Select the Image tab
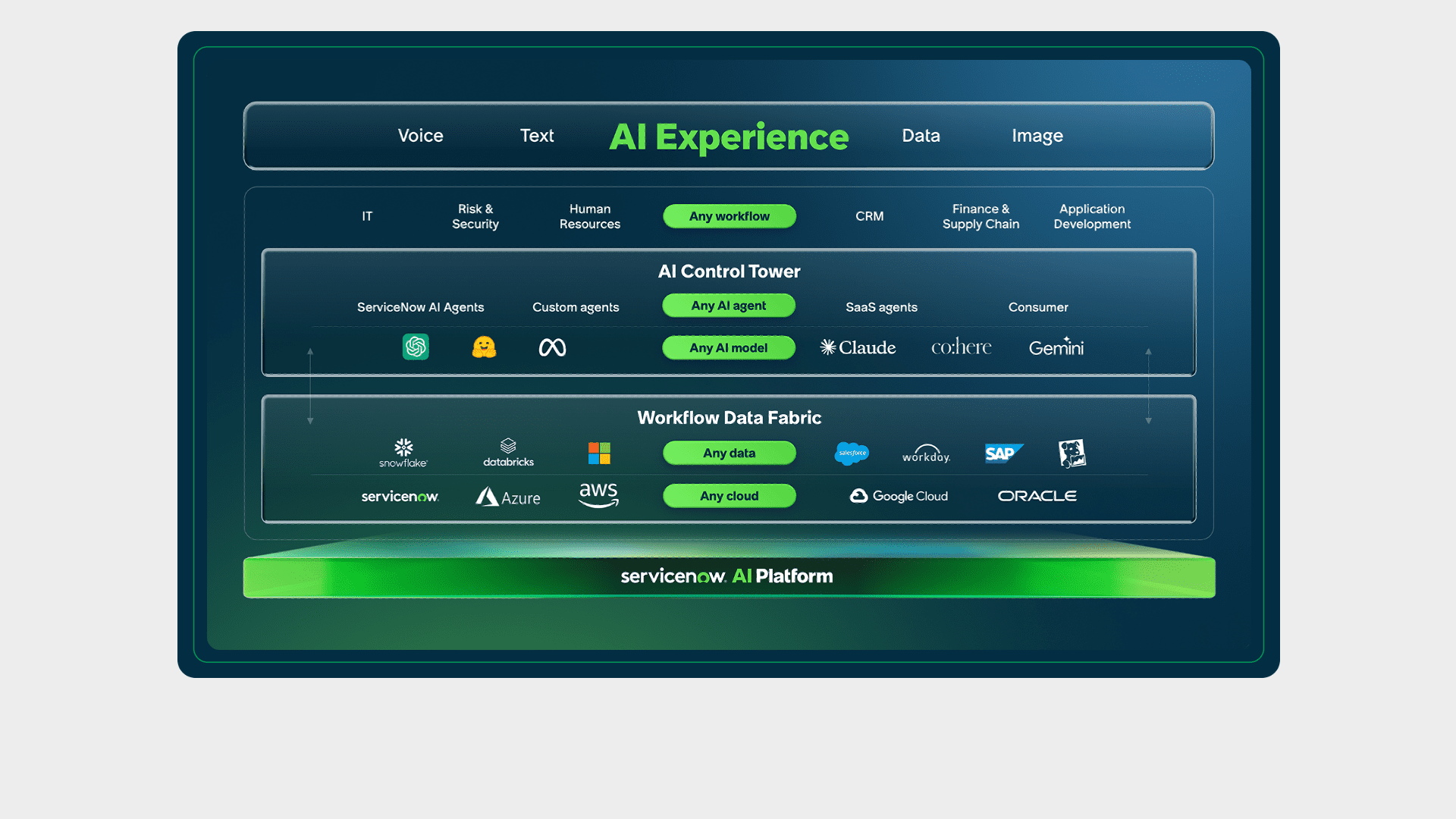The height and width of the screenshot is (819, 1456). click(1037, 136)
